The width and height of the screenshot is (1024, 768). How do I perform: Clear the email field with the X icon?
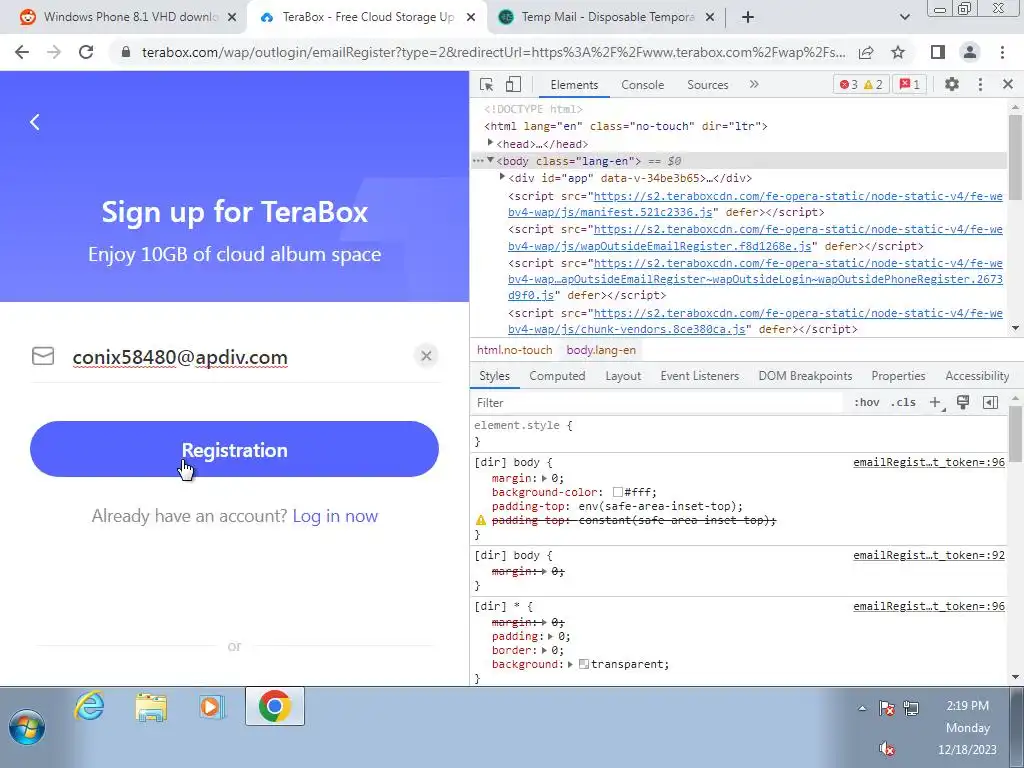(426, 356)
